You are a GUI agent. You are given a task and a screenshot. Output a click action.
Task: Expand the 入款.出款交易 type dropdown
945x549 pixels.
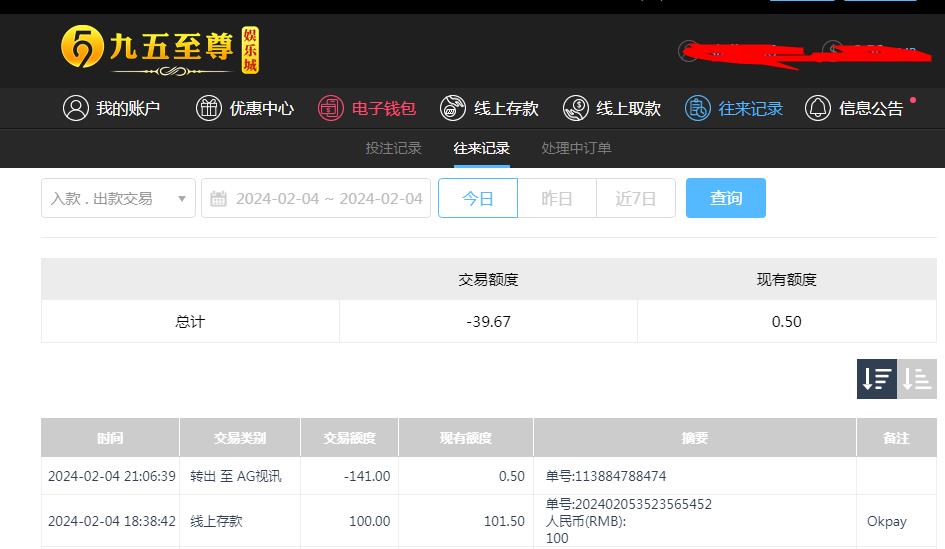click(x=118, y=198)
